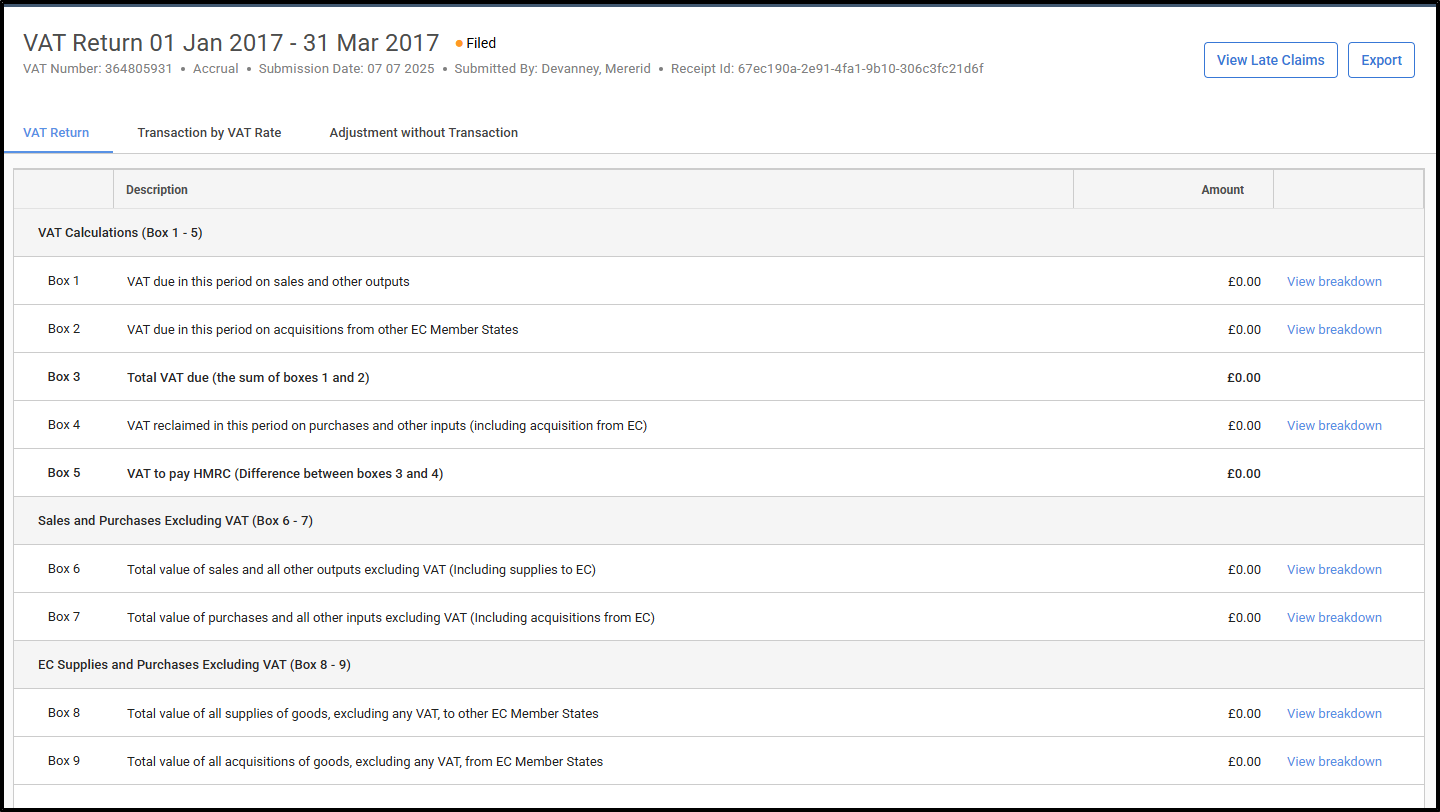Click 'Total value of all supplies of goods' description

pyautogui.click(x=363, y=713)
